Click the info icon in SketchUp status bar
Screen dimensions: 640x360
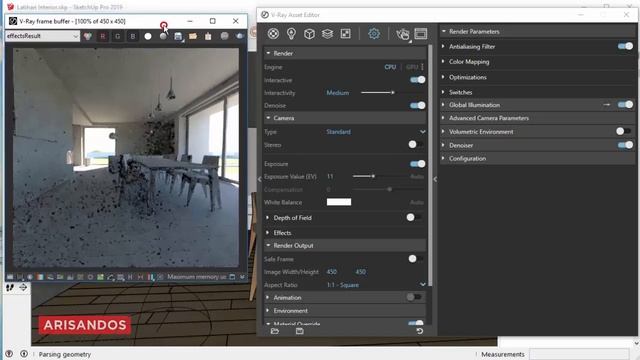pos(24,354)
